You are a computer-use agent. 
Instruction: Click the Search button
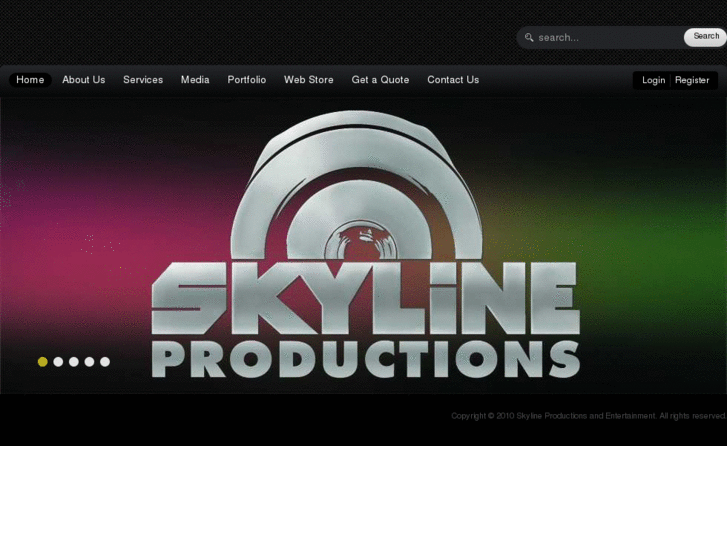(x=706, y=37)
